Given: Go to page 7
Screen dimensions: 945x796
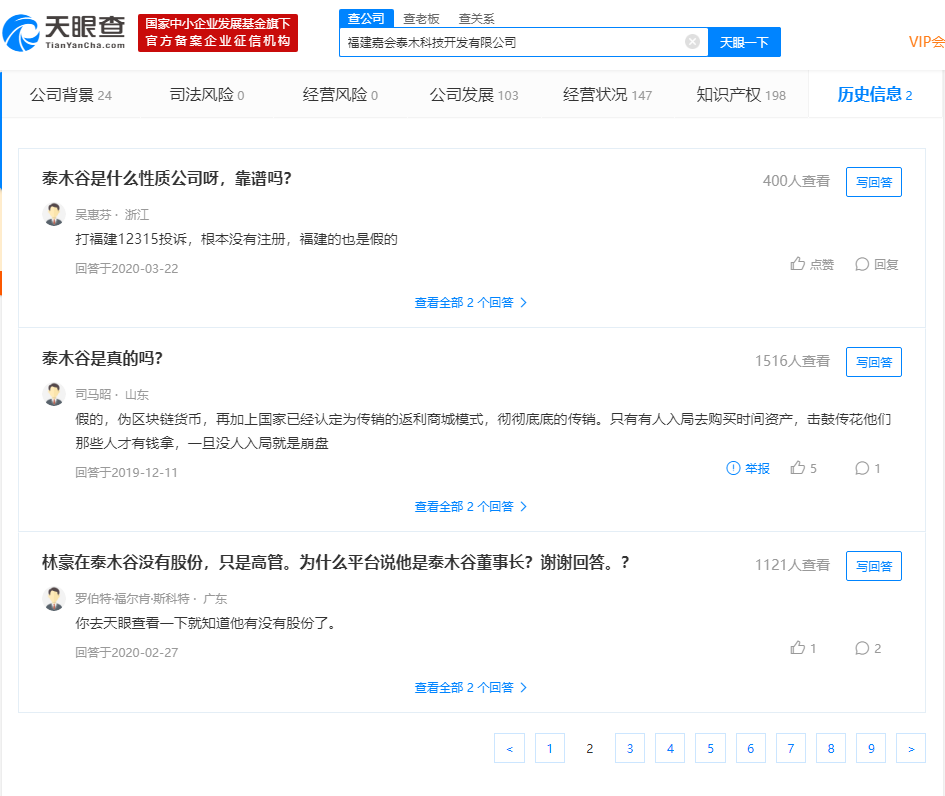Looking at the screenshot, I should pos(791,748).
